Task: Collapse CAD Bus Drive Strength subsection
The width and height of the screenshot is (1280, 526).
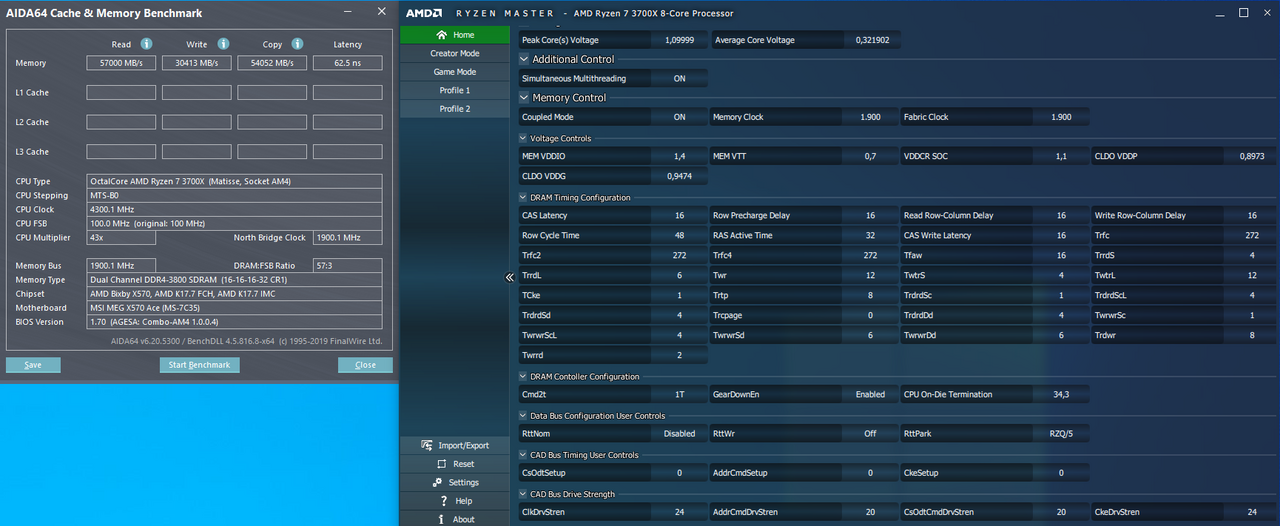Action: click(x=523, y=494)
